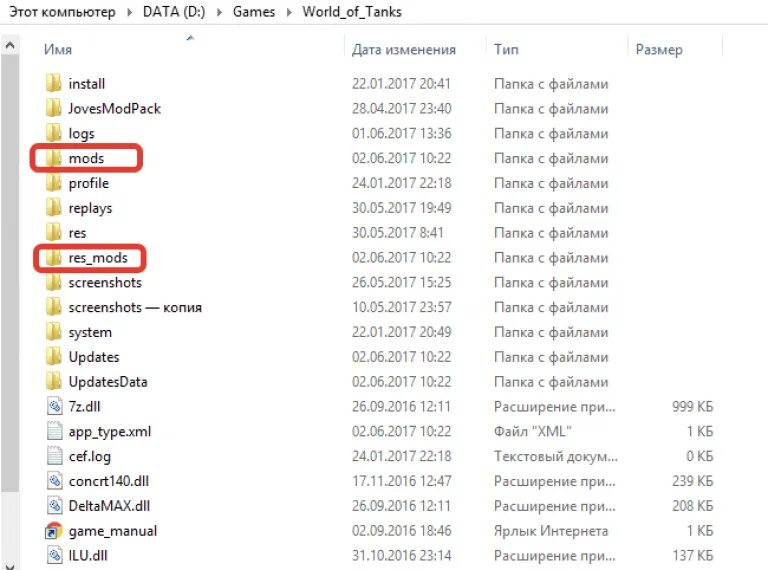Select the cef.log file icon
The height and width of the screenshot is (570, 768).
pos(54,456)
